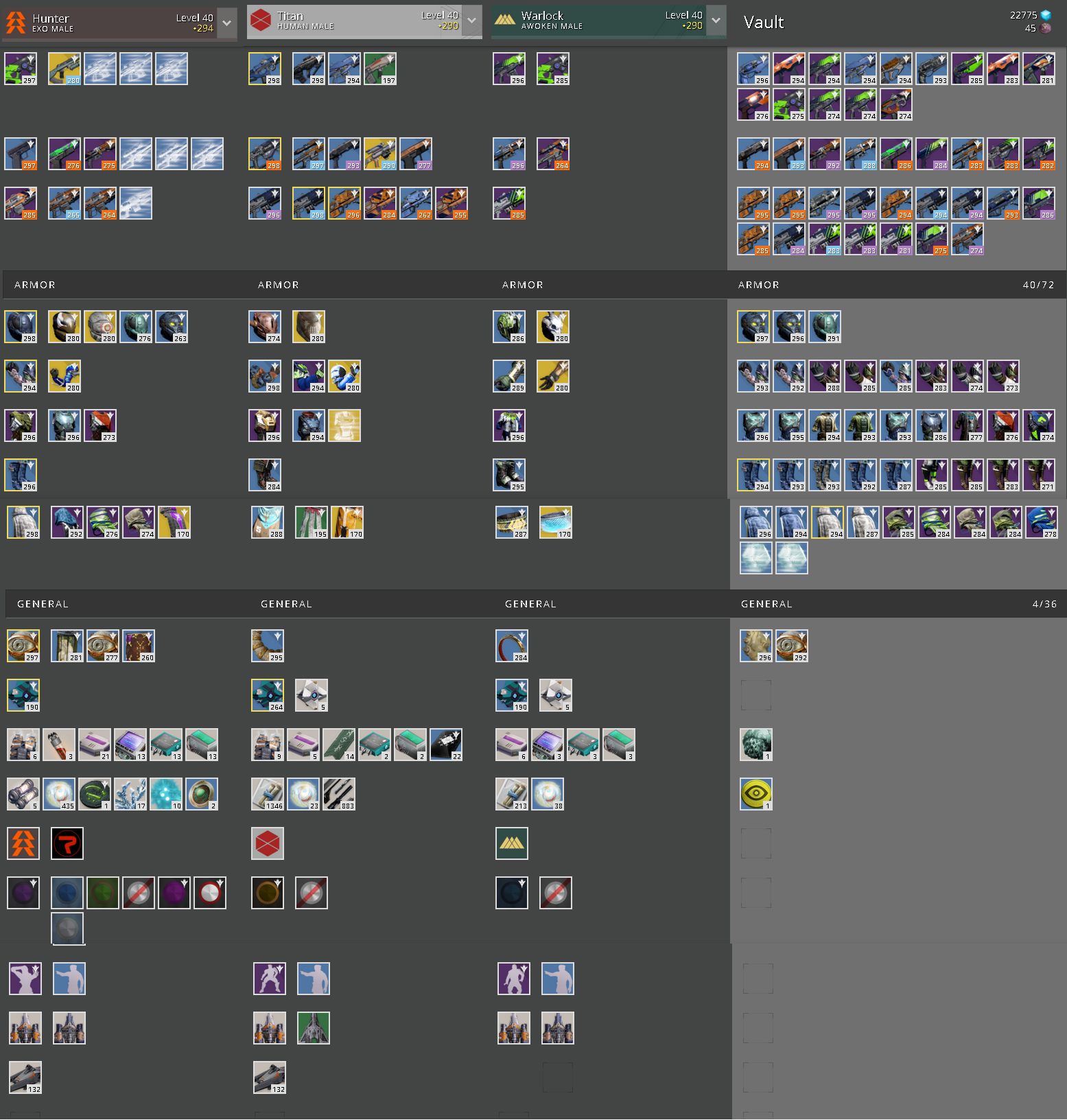This screenshot has height=1120, width=1067.
Task: Select Hunter's blue shader
Action: point(67,893)
